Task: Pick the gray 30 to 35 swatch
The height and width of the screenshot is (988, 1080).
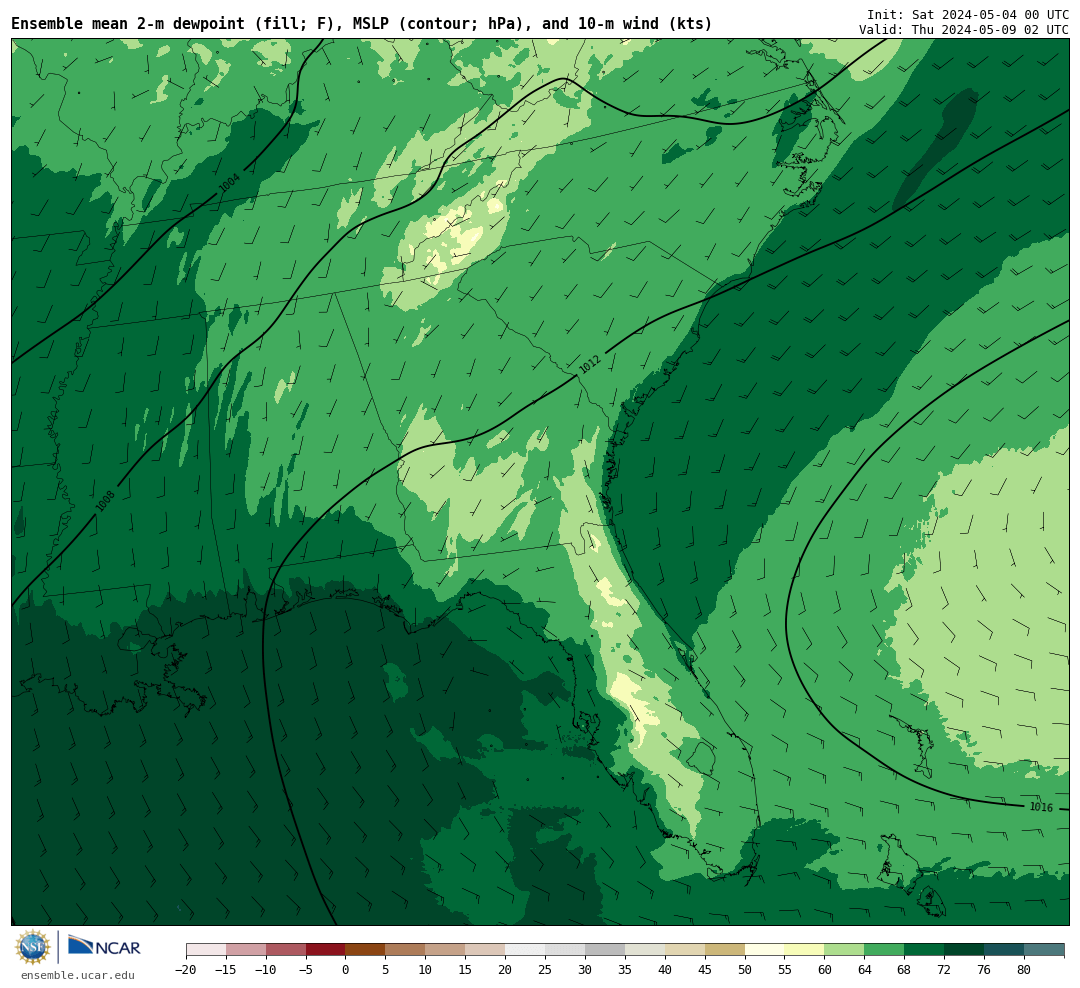Action: pos(605,950)
